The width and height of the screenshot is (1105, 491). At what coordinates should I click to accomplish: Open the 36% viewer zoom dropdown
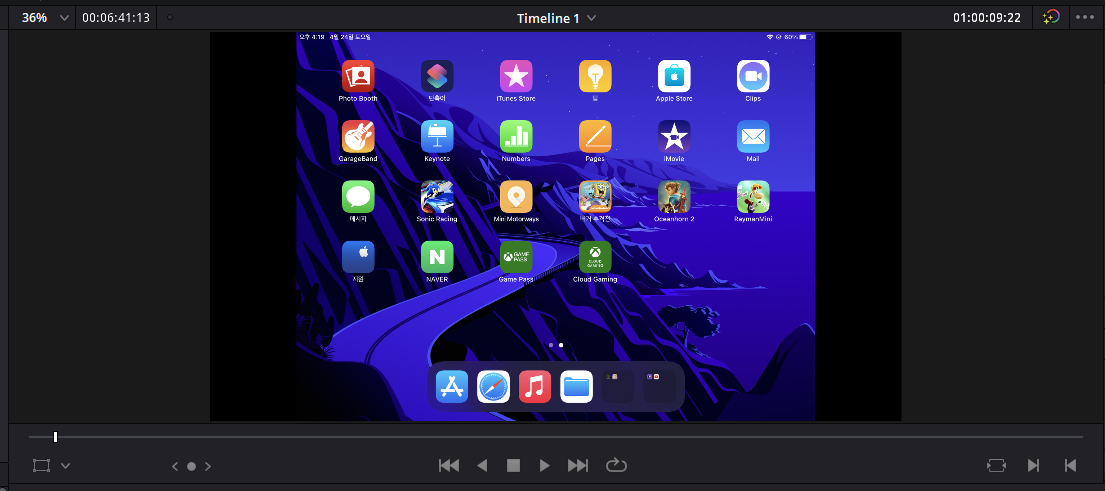point(45,18)
